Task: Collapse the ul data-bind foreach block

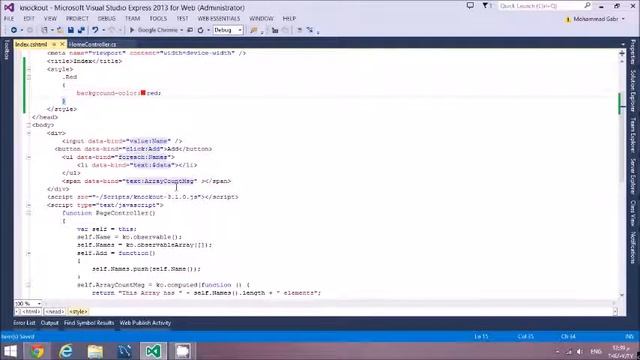Action: coord(29,157)
